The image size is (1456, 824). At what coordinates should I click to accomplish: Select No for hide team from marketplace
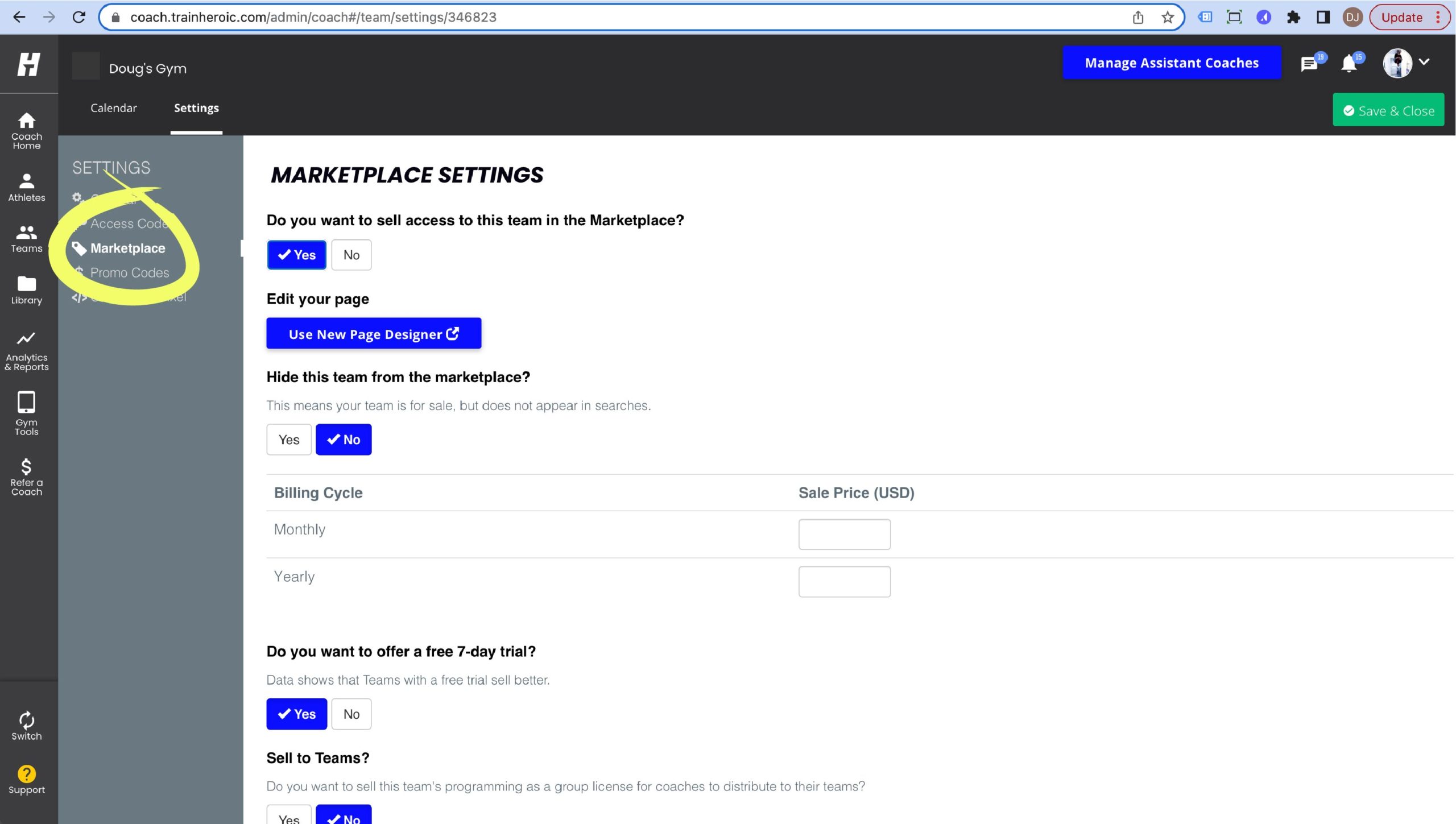pyautogui.click(x=344, y=440)
